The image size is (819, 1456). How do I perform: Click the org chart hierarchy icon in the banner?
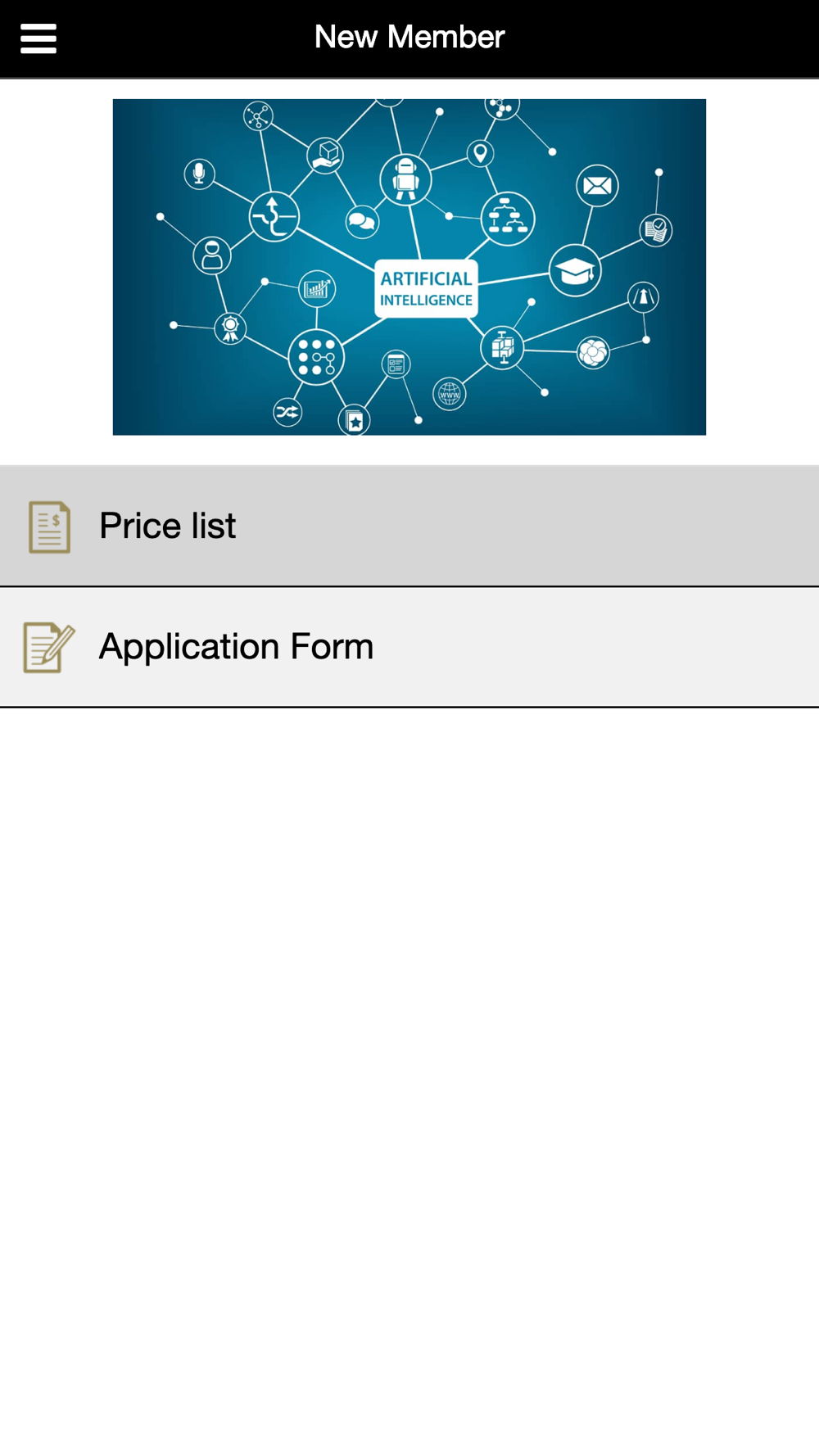tap(508, 219)
